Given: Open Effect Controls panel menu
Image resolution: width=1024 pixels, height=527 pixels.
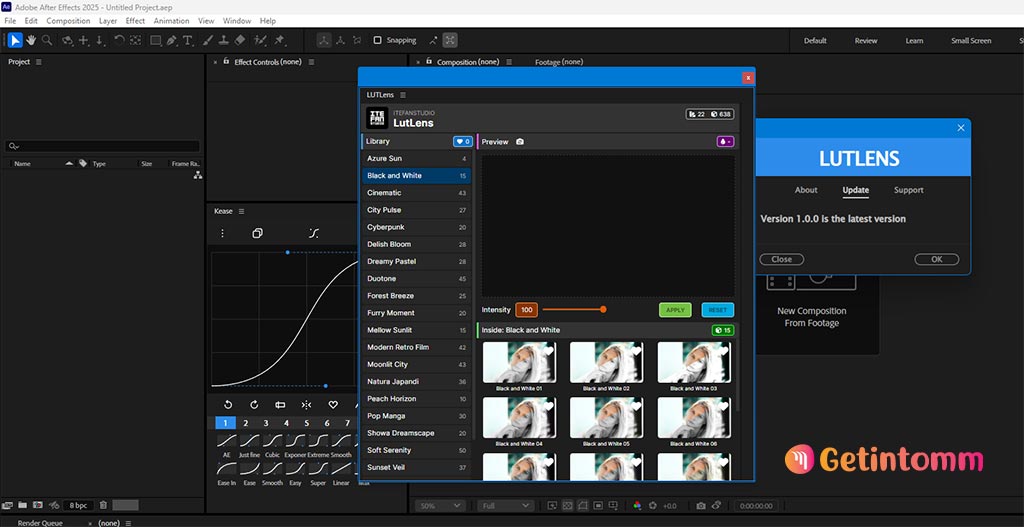Looking at the screenshot, I should click(312, 62).
